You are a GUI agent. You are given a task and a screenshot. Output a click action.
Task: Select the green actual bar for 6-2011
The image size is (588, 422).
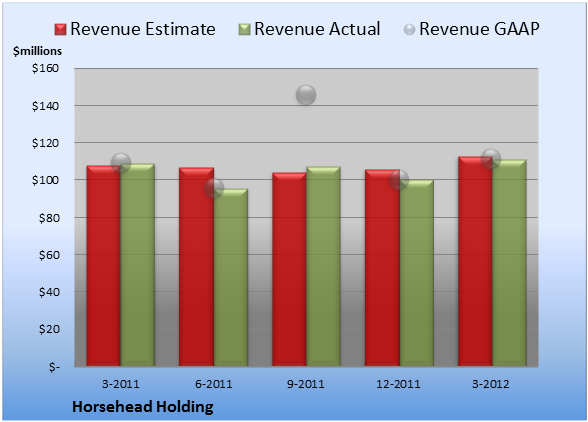pyautogui.click(x=231, y=277)
